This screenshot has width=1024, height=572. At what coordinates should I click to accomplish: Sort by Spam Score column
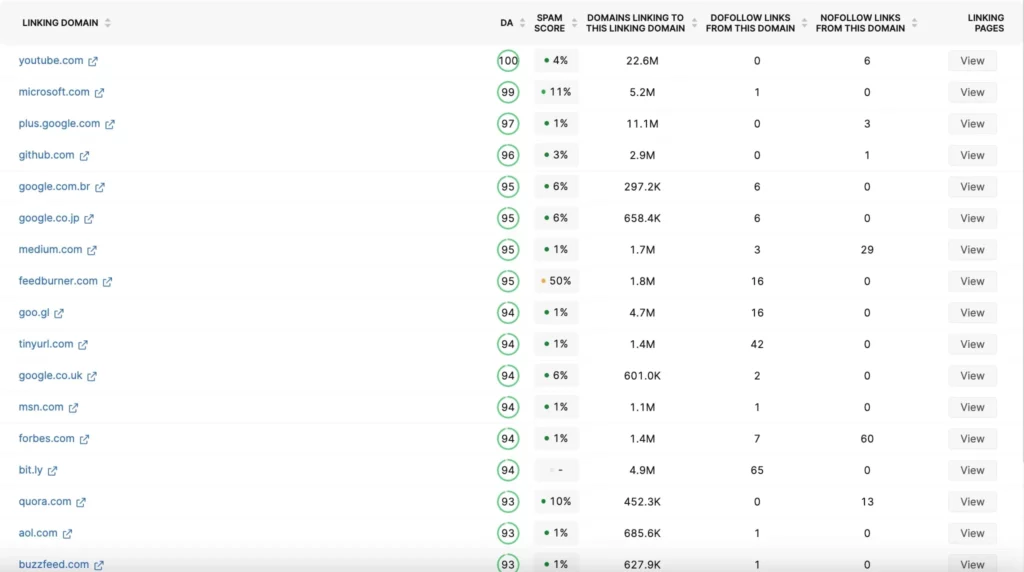(x=574, y=23)
